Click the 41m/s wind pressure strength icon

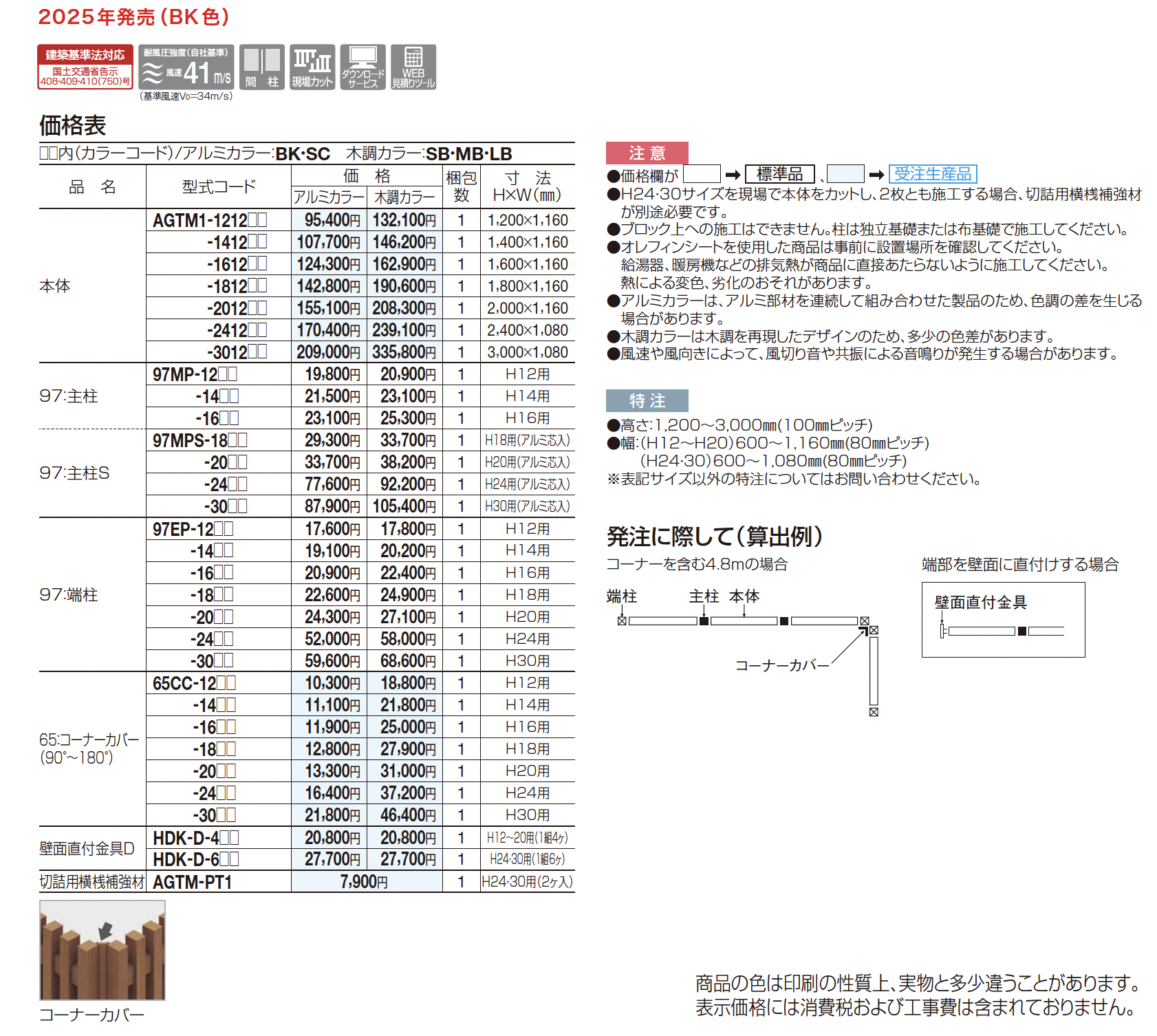tap(186, 67)
